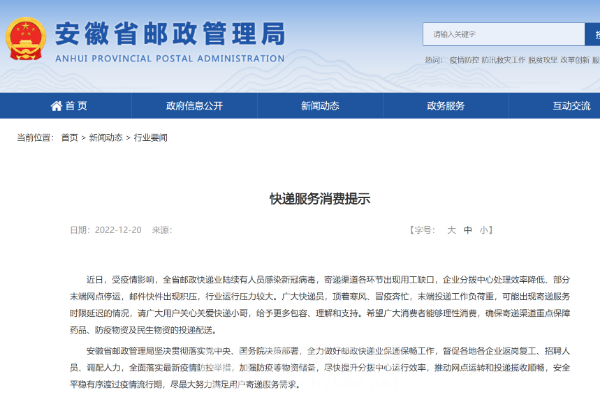Click the national emblem logo
This screenshot has height=397, width=600.
point(26,39)
